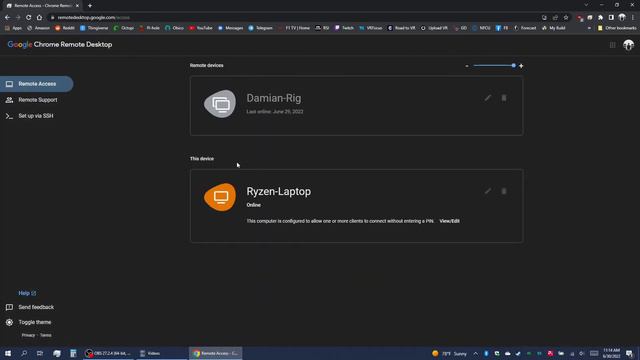Select the Remote Access browser tab

click(42, 6)
